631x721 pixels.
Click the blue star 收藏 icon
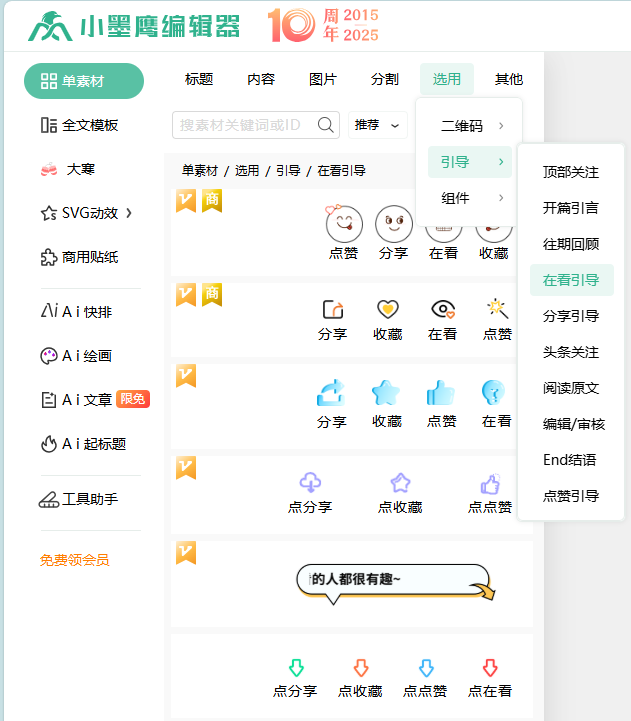386,392
